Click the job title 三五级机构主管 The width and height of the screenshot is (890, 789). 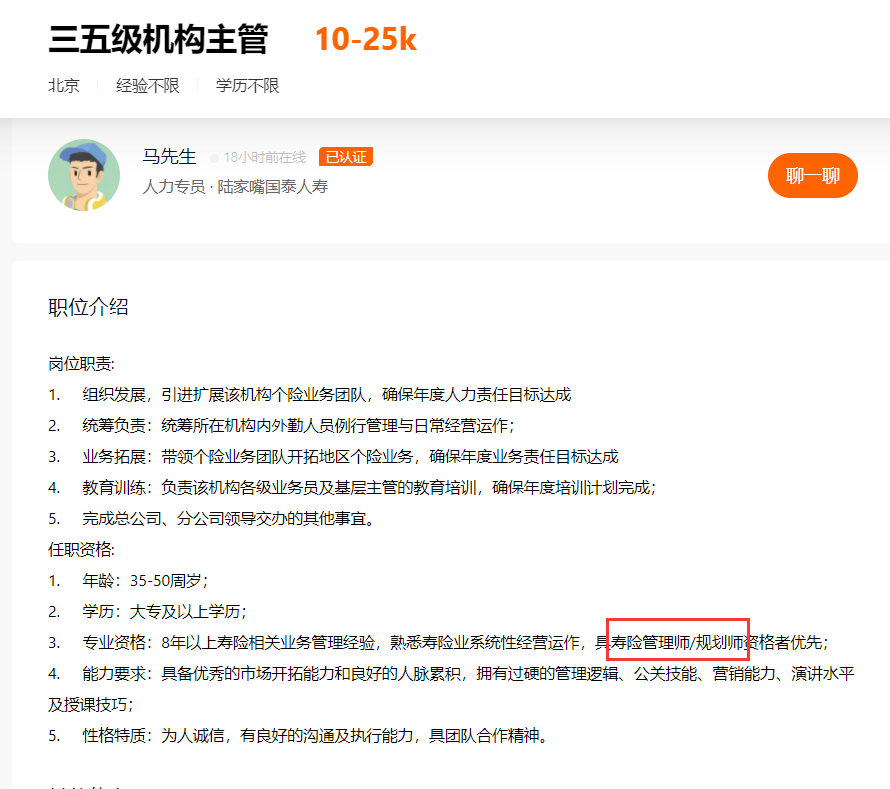[x=158, y=39]
